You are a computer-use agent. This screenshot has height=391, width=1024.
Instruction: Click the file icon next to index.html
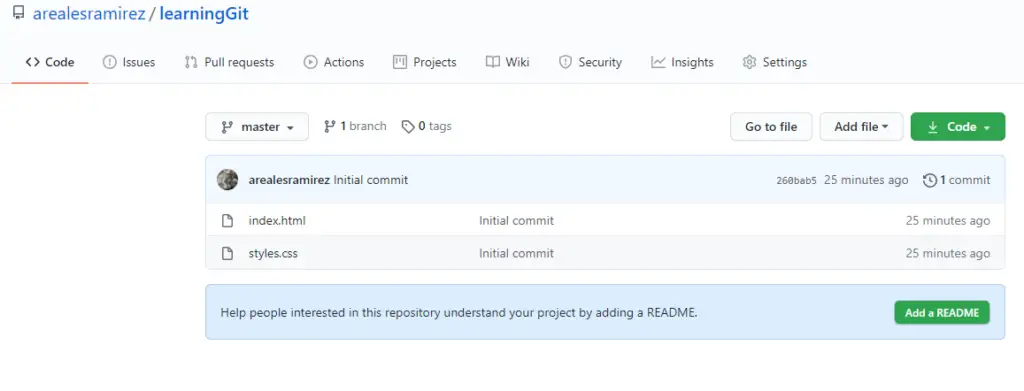click(227, 221)
